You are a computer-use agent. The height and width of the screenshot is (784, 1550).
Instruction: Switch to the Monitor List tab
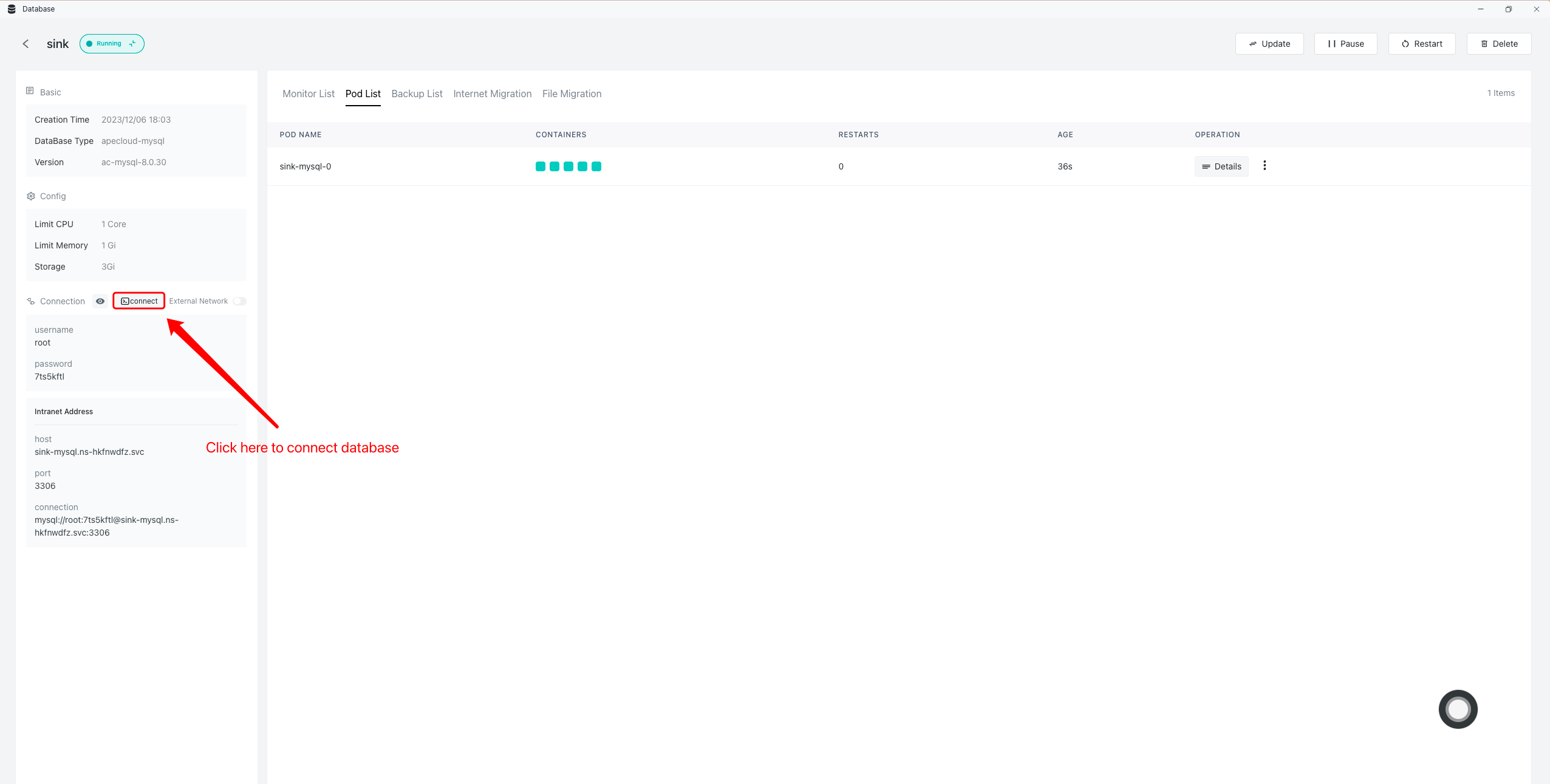pos(309,94)
